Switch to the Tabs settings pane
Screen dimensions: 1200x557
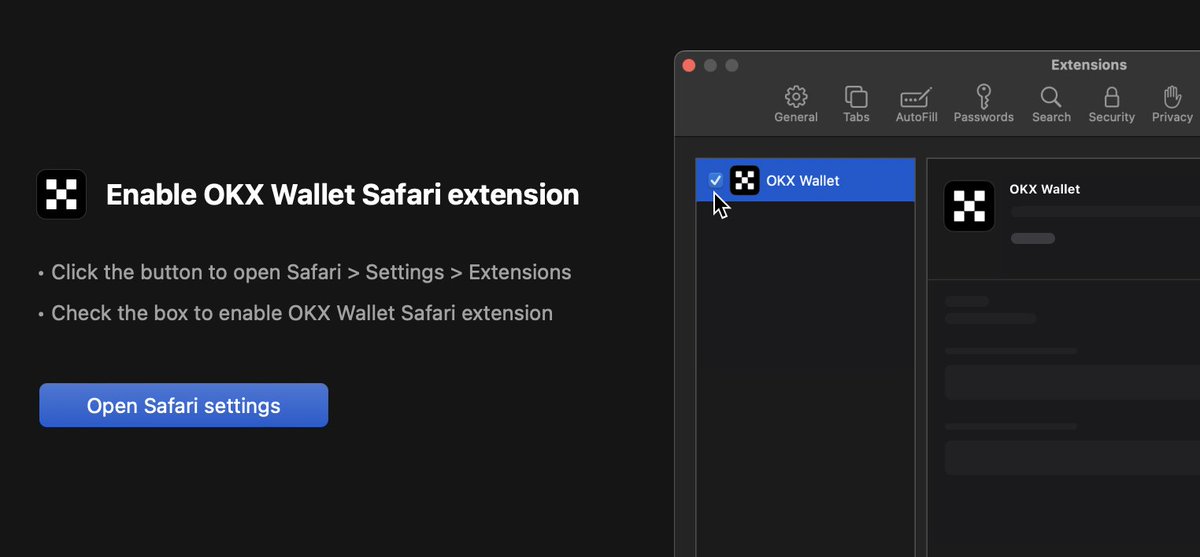(x=856, y=104)
